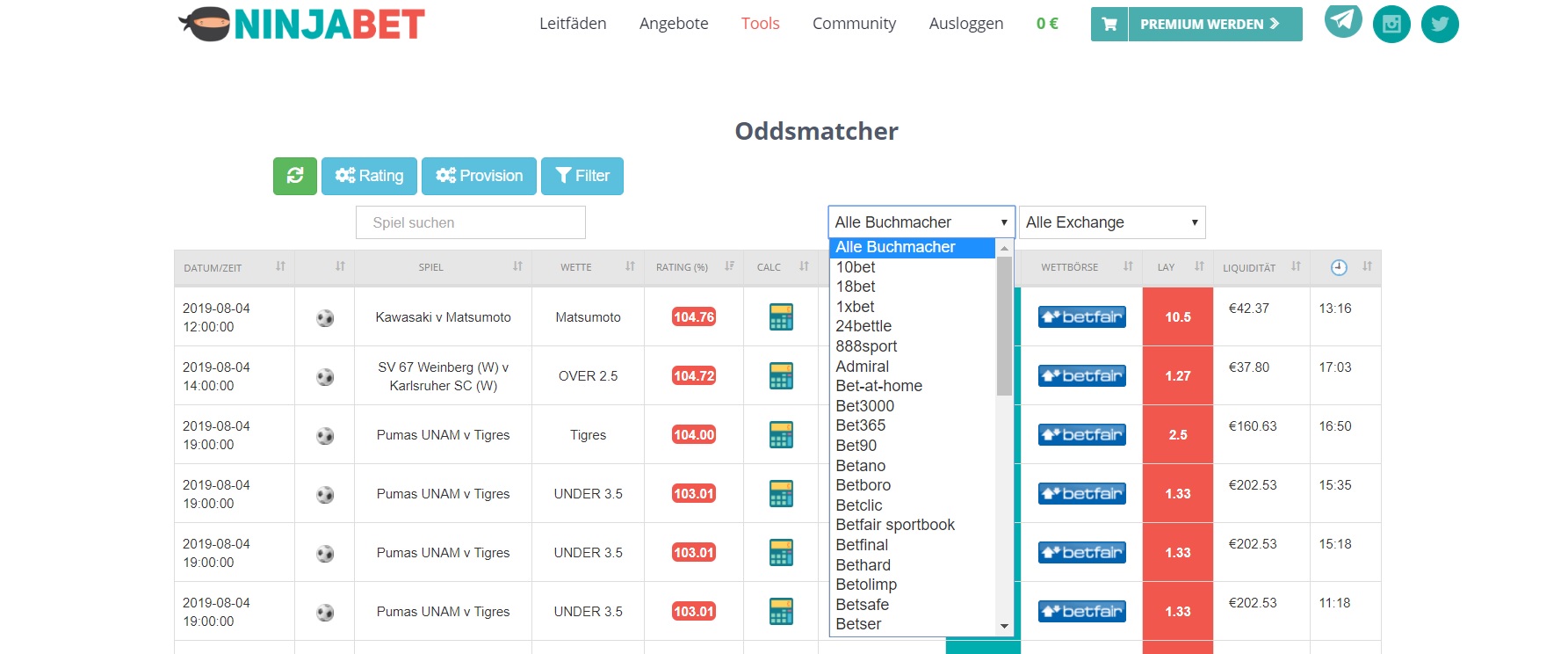Open the Instagram profile icon
The image size is (1568, 654).
point(1391,24)
